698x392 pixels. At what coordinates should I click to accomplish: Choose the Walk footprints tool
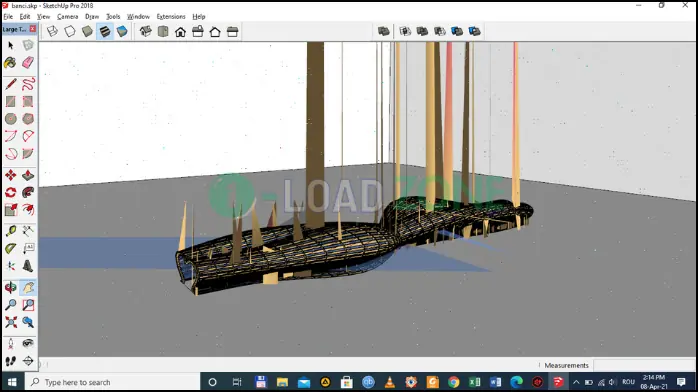point(11,361)
